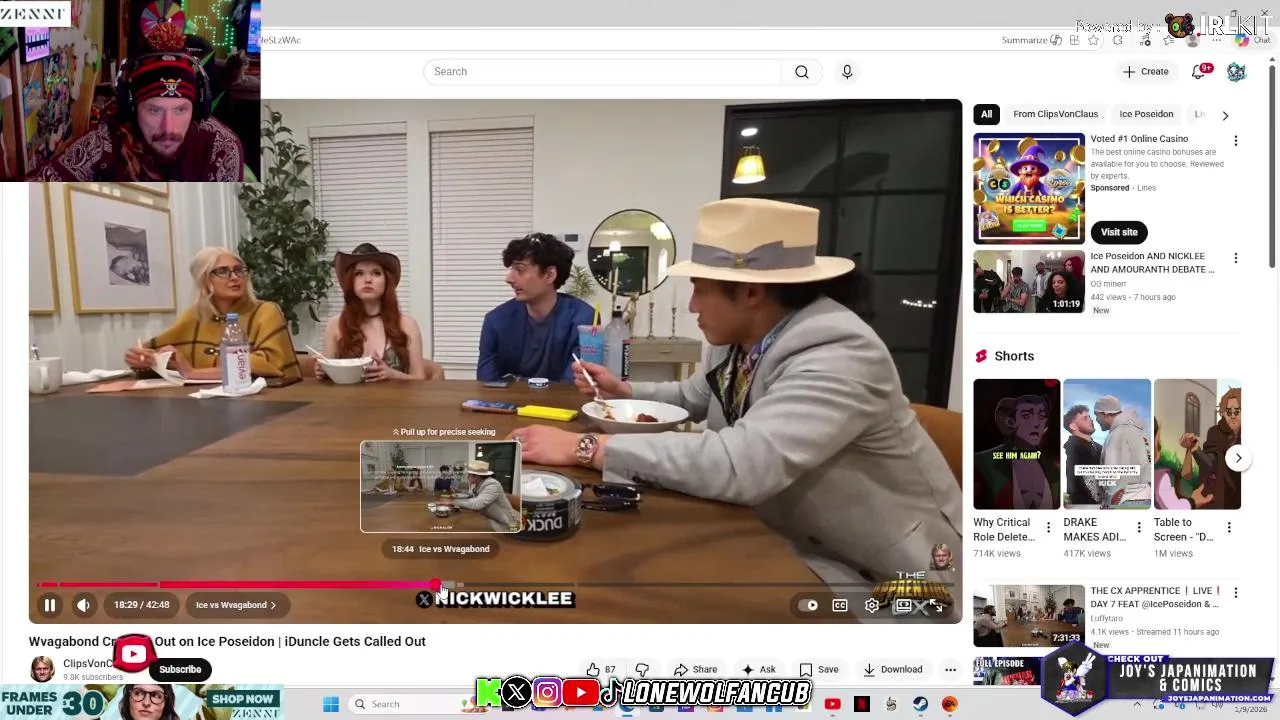Switch to theater mode view
Screen dimensions: 1280x720
click(903, 605)
